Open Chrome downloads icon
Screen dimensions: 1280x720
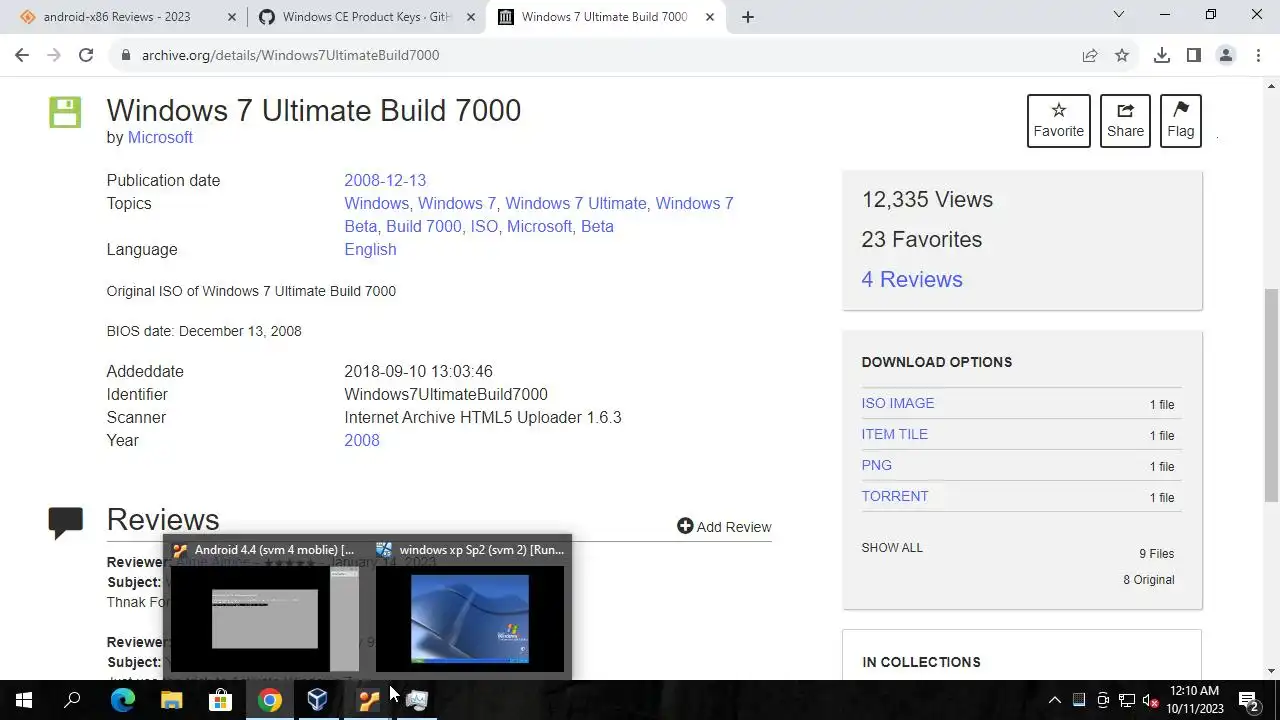coord(1162,55)
